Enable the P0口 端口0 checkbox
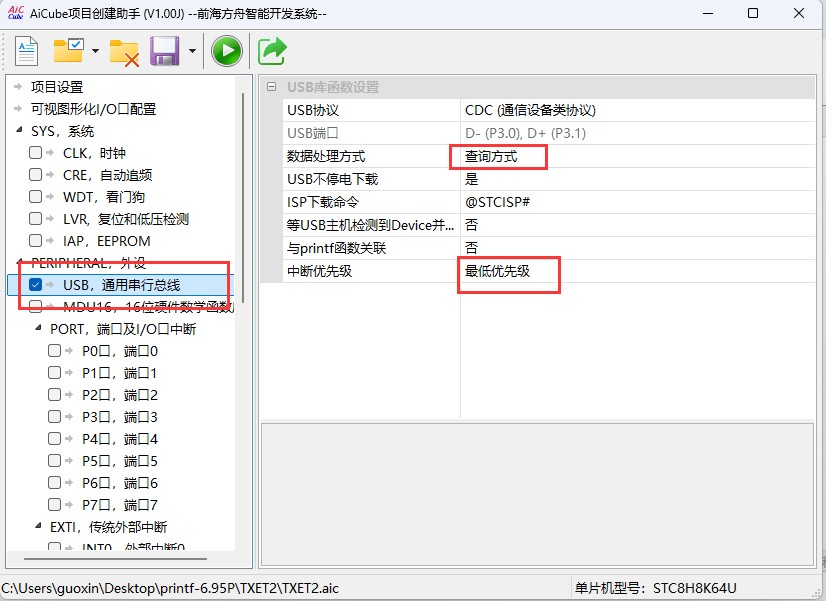 tap(54, 351)
